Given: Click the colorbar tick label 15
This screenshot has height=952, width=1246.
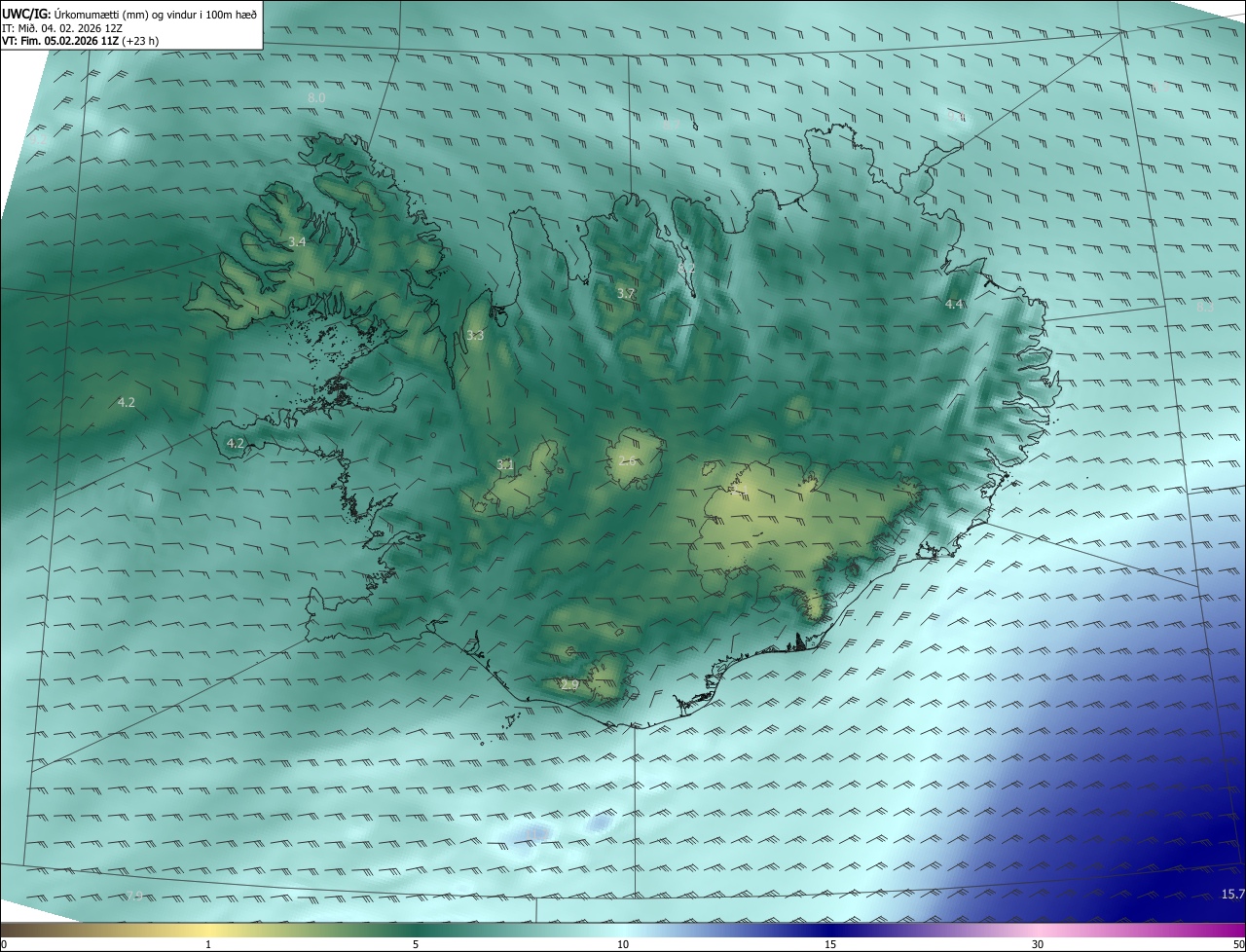Looking at the screenshot, I should tap(830, 944).
